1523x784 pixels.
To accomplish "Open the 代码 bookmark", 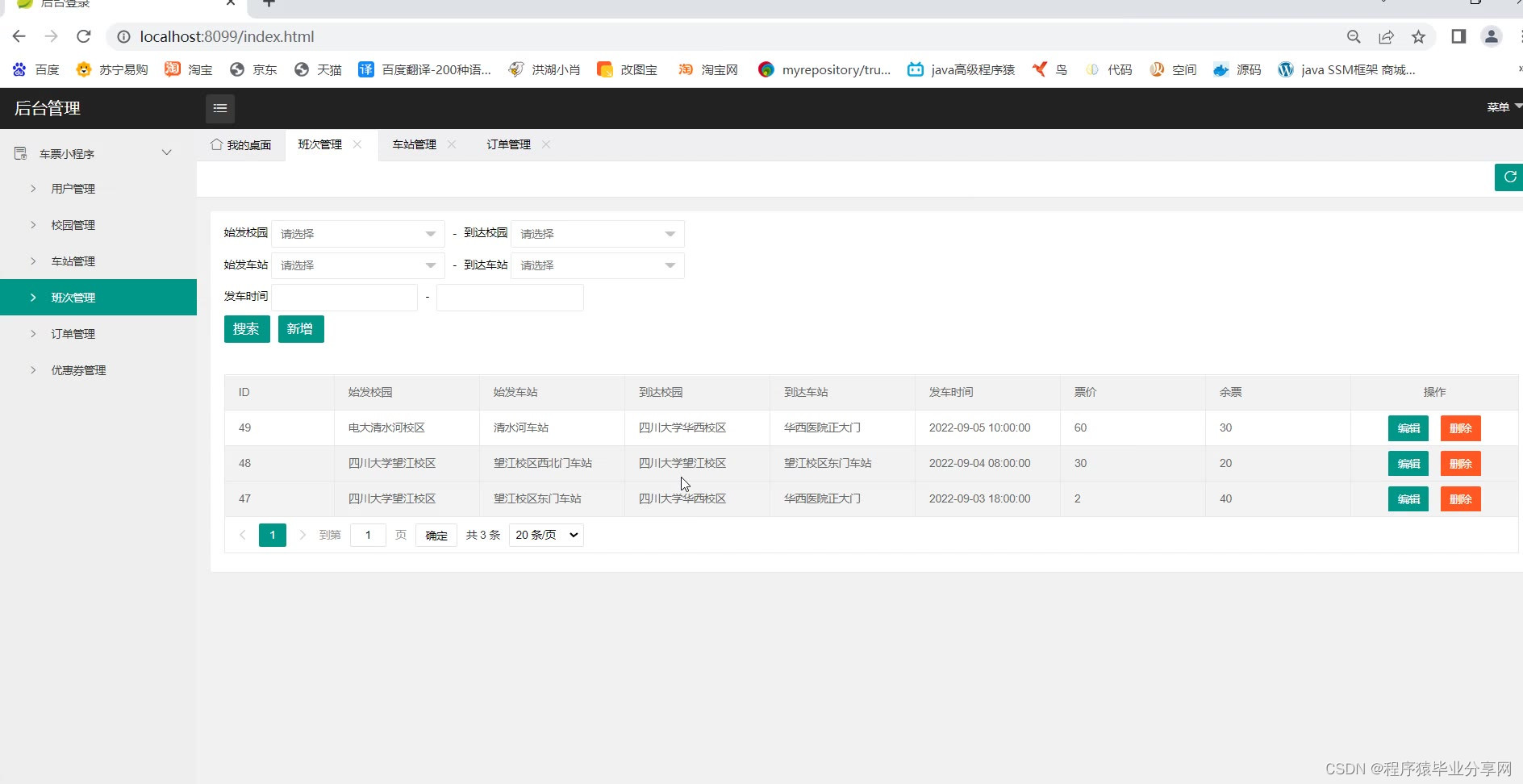I will click(1108, 69).
